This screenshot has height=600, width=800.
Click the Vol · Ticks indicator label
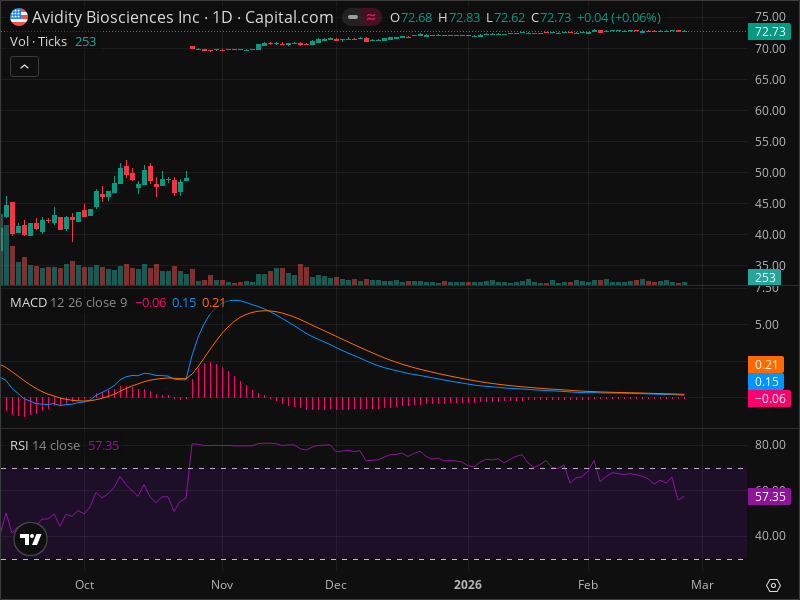coord(38,41)
